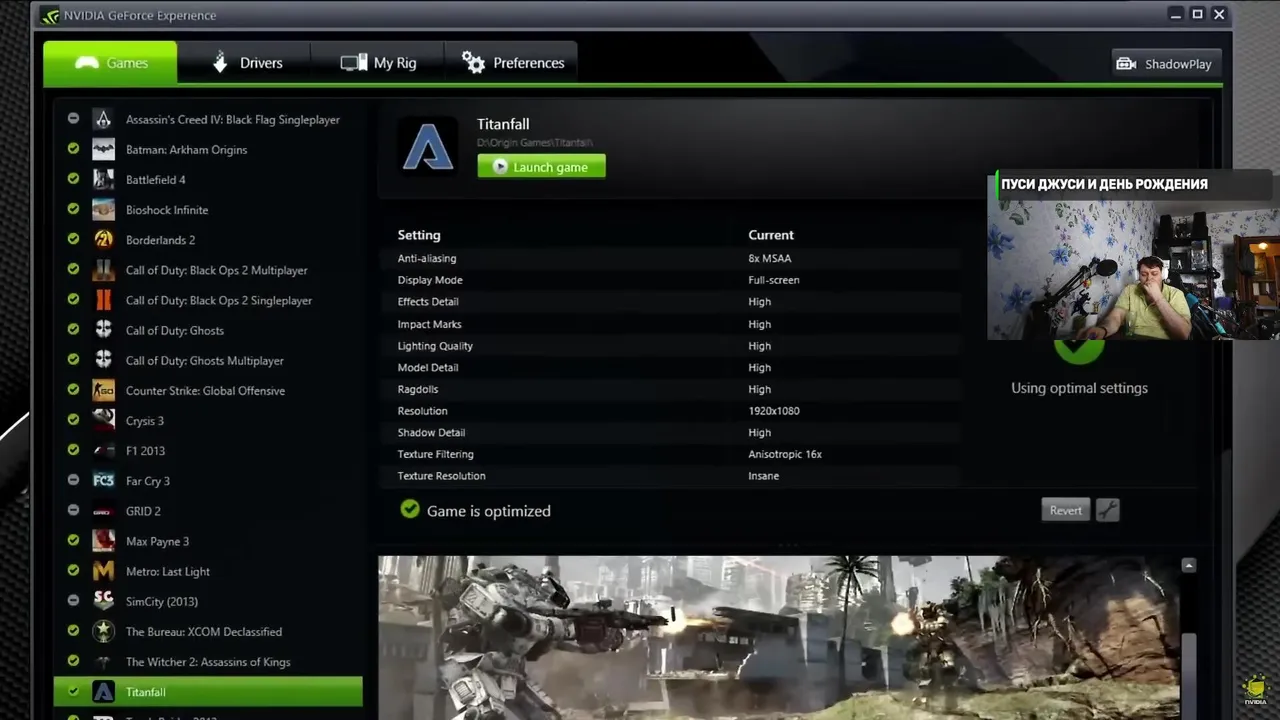
Task: Click the Counter Strike GO icon
Action: pyautogui.click(x=103, y=390)
